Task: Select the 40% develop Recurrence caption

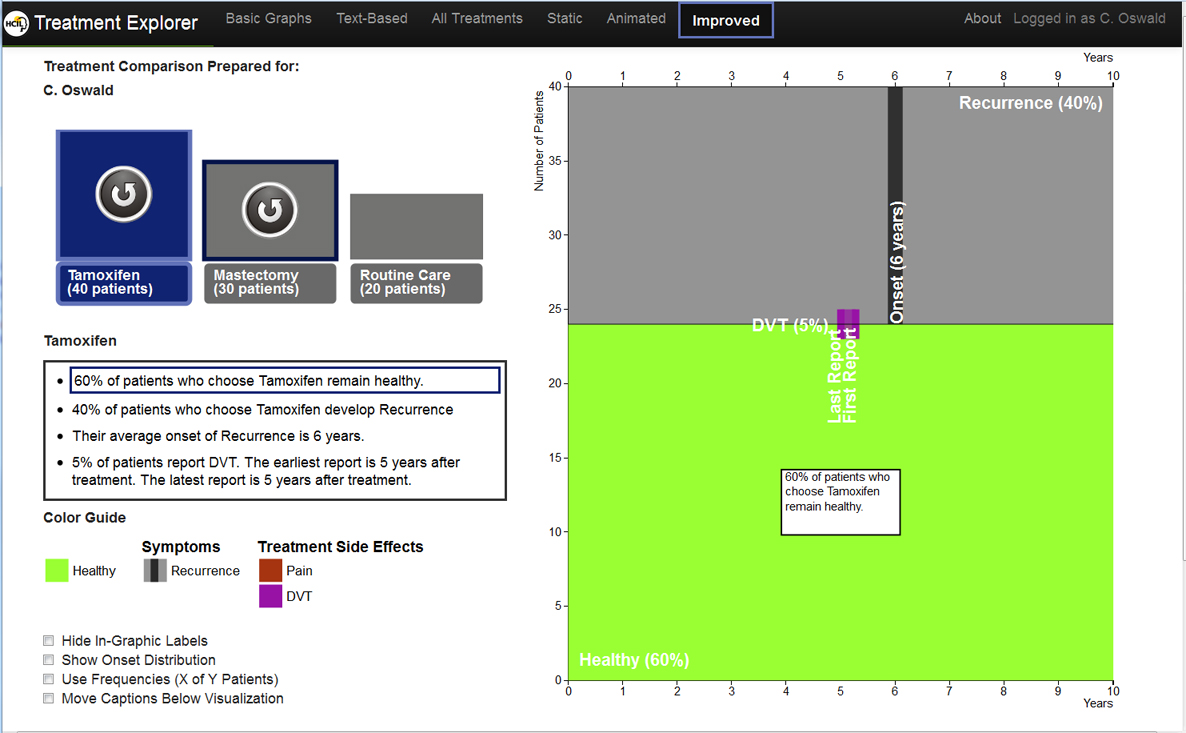Action: point(262,410)
